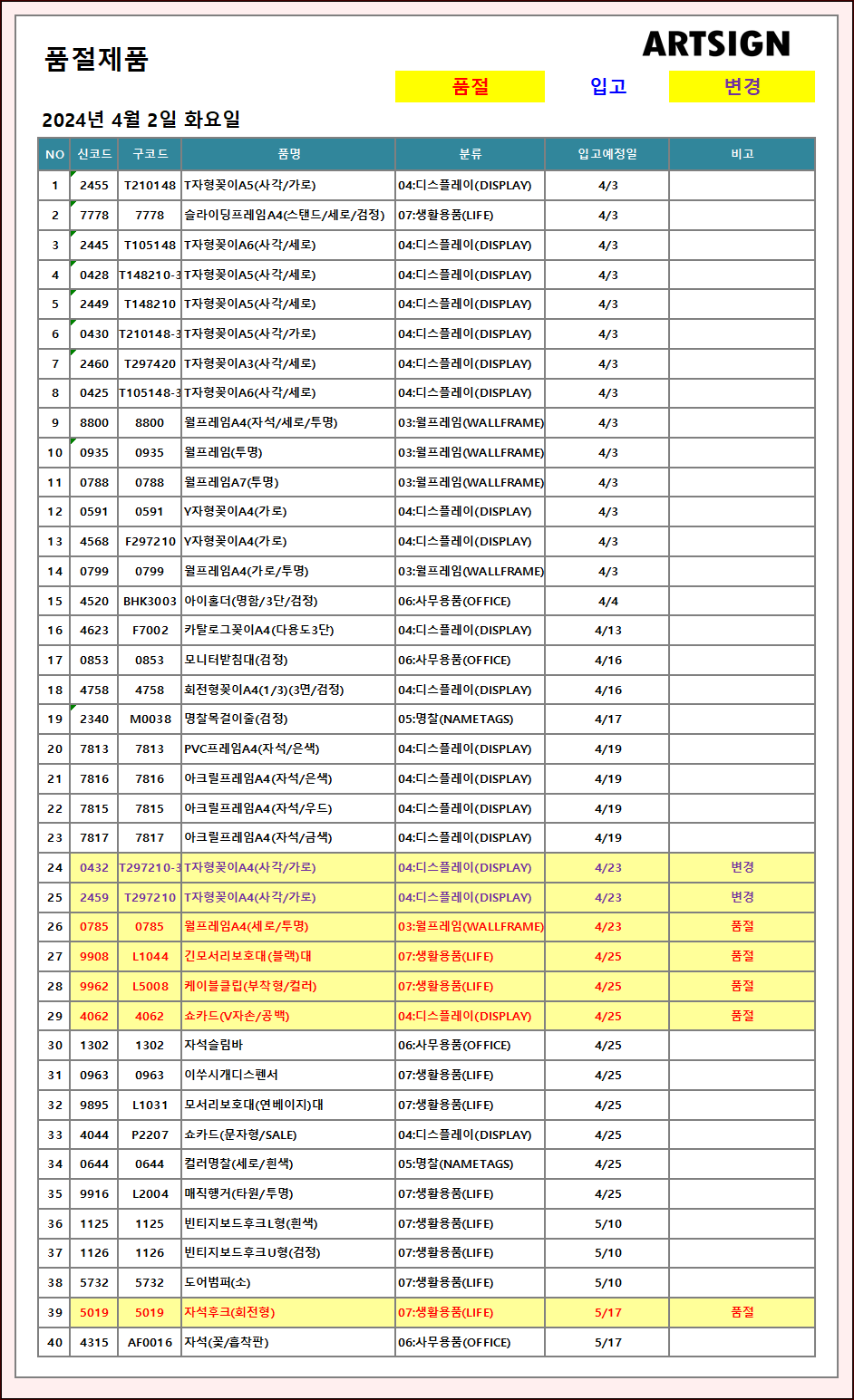The image size is (854, 1400).
Task: Click the BHK3003 old code cell
Action: pyautogui.click(x=150, y=602)
